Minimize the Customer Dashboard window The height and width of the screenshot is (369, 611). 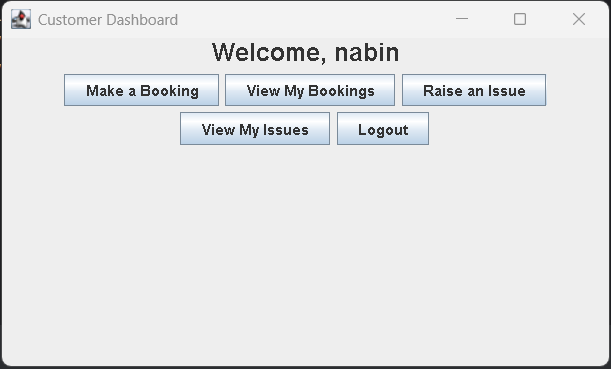click(462, 19)
